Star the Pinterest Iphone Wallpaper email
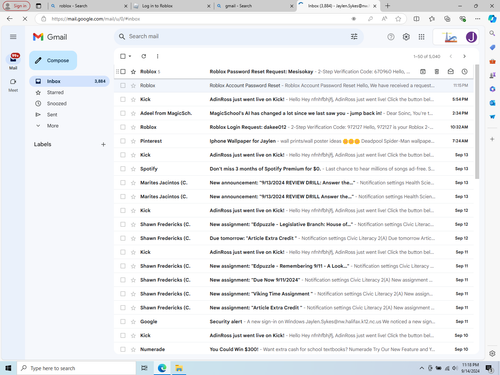Image resolution: width=500 pixels, height=375 pixels. point(133,141)
